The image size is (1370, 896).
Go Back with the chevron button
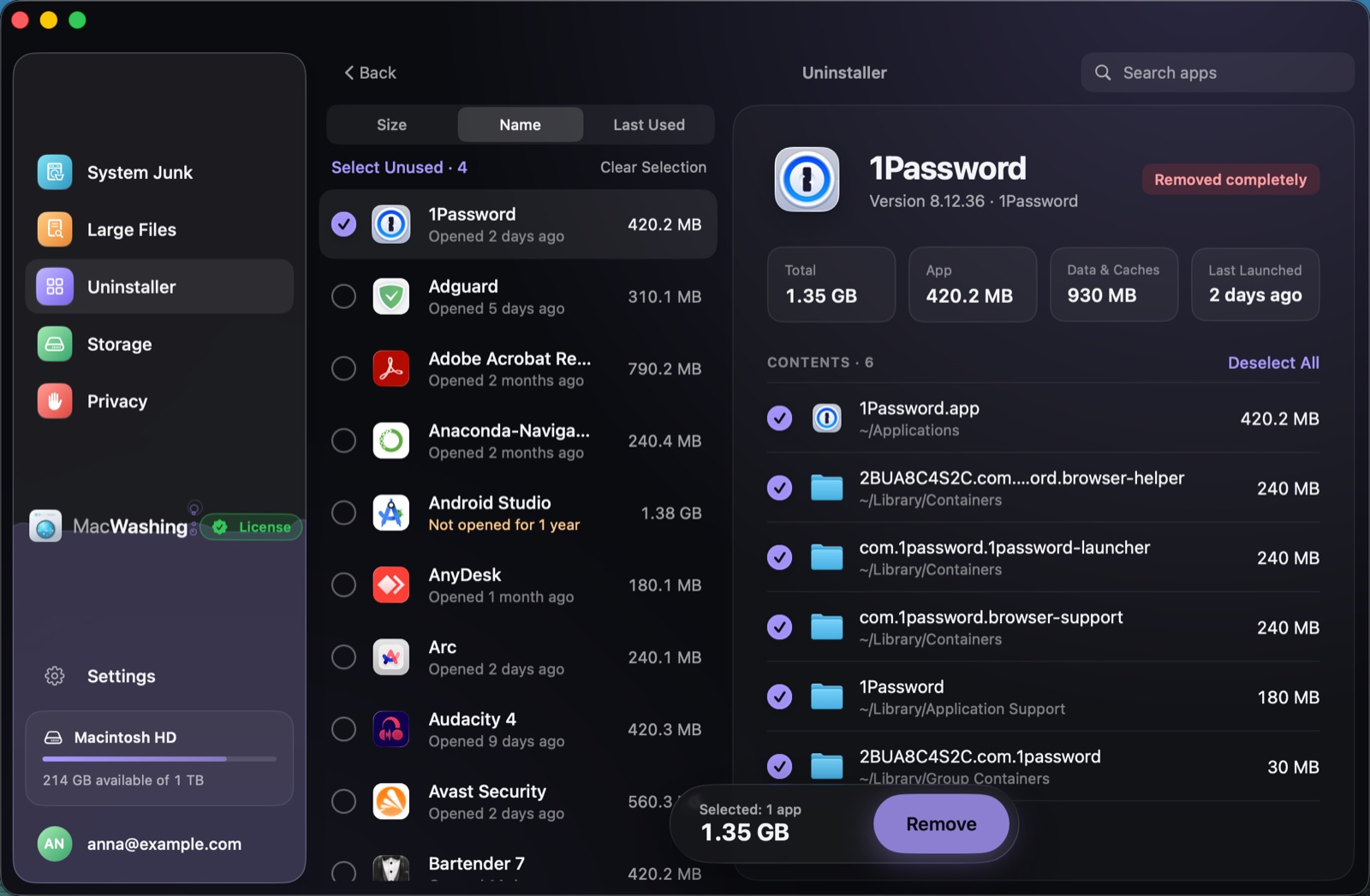370,73
